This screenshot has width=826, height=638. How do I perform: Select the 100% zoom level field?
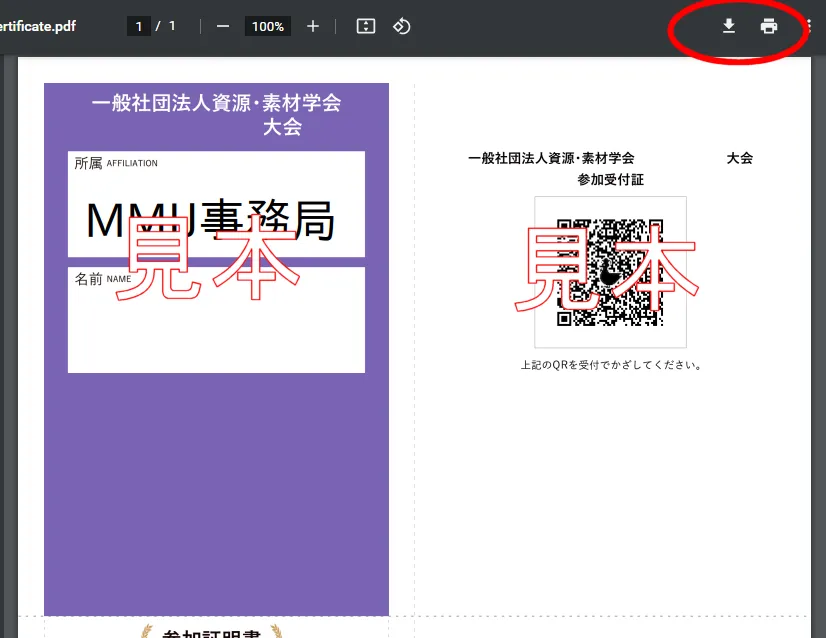(x=268, y=26)
